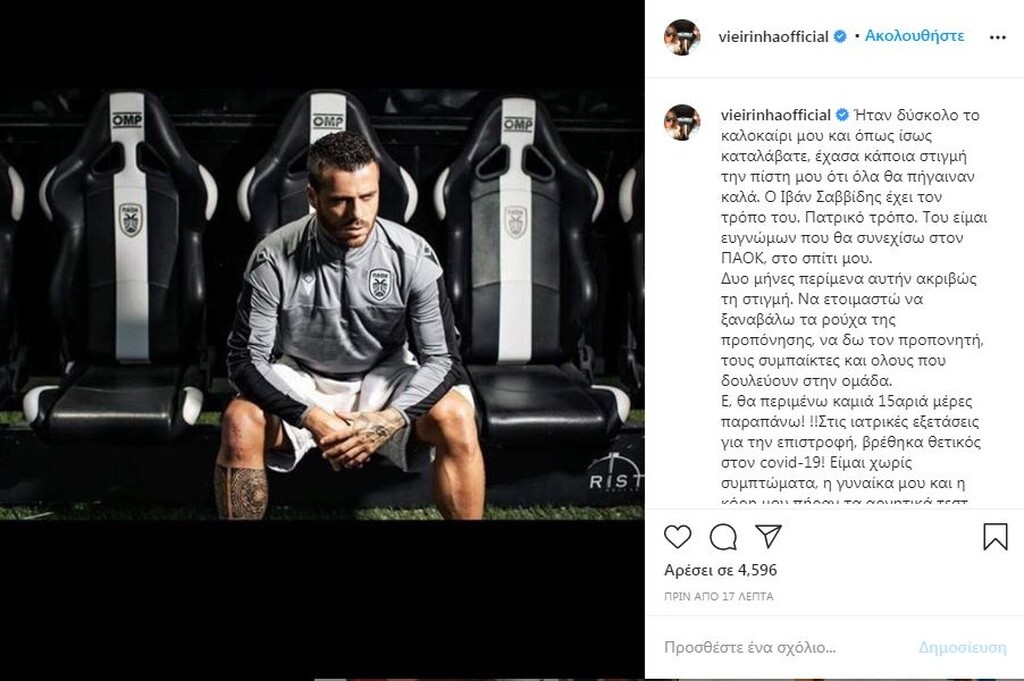The width and height of the screenshot is (1024, 681).
Task: Click the OMP logo on center seat
Action: point(328,122)
